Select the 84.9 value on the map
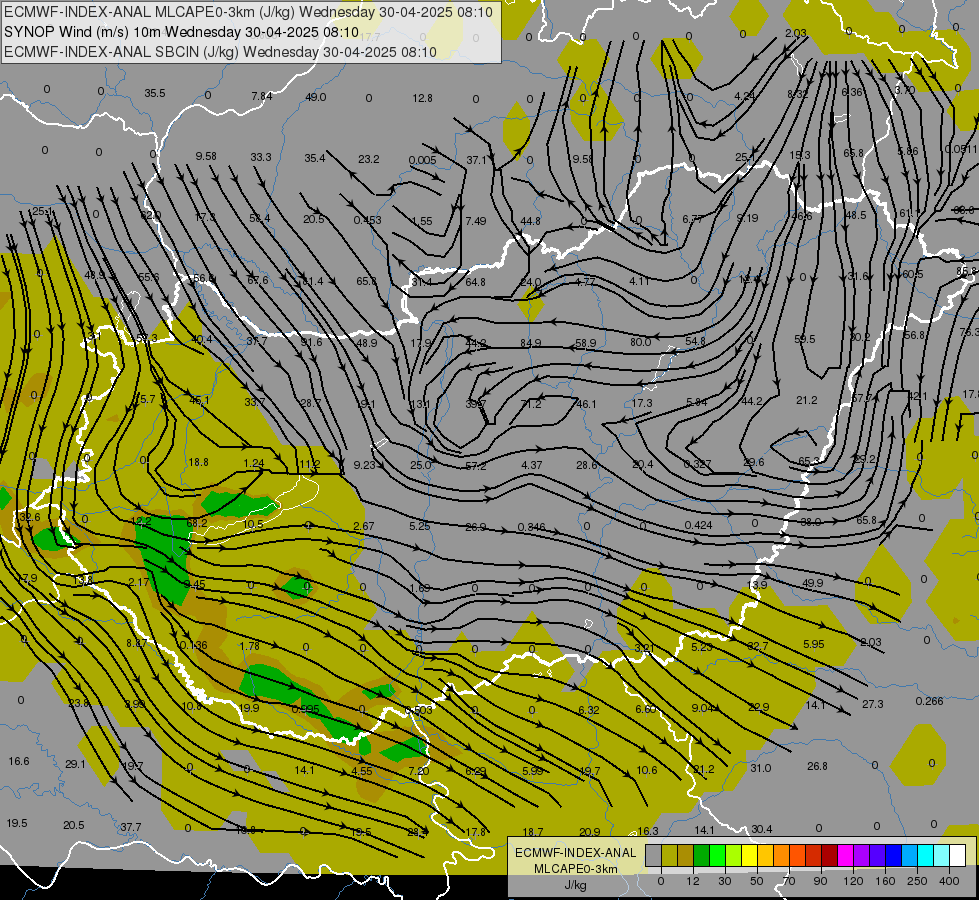 pos(531,343)
